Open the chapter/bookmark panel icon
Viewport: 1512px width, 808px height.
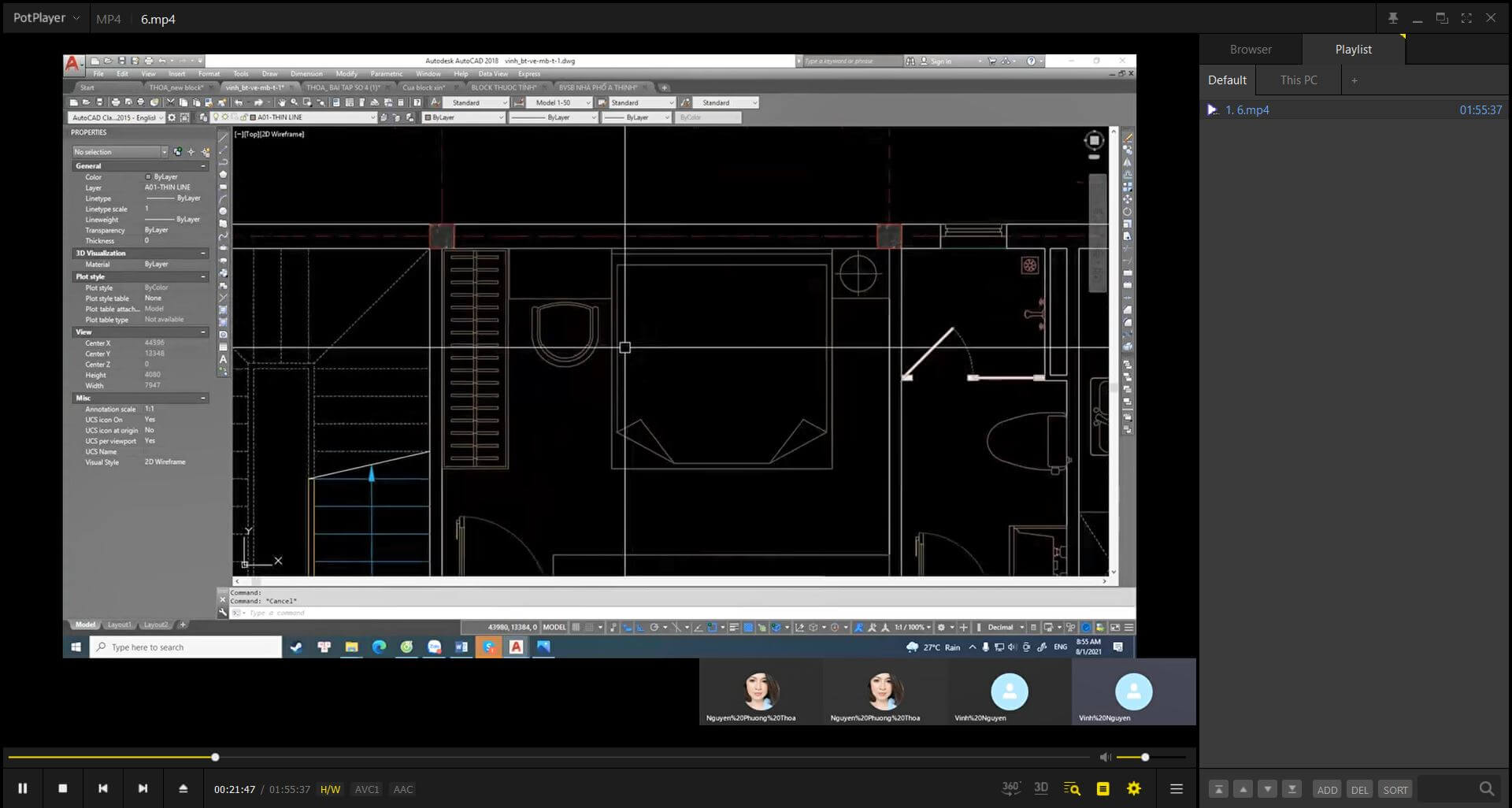click(x=1102, y=788)
